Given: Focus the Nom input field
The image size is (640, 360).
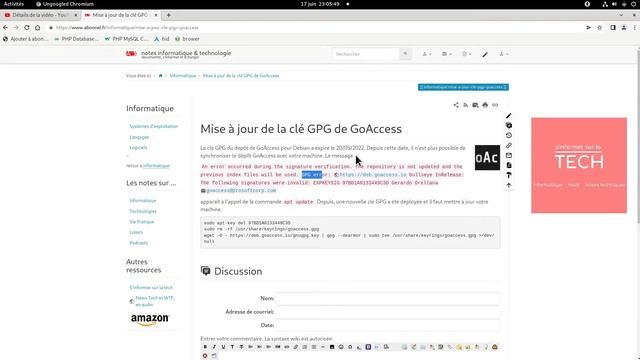Looking at the screenshot, I should click(387, 298).
